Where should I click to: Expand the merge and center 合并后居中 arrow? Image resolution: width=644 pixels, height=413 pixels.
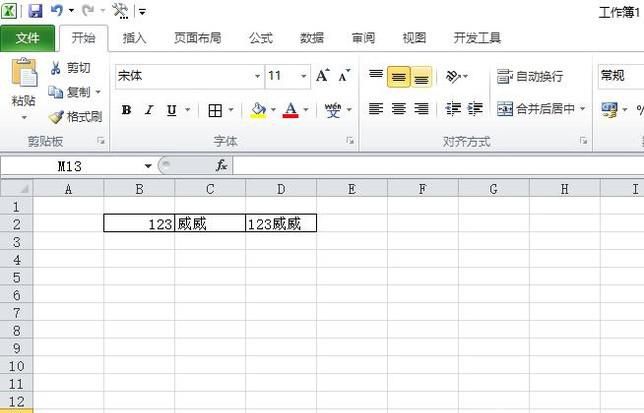point(582,109)
